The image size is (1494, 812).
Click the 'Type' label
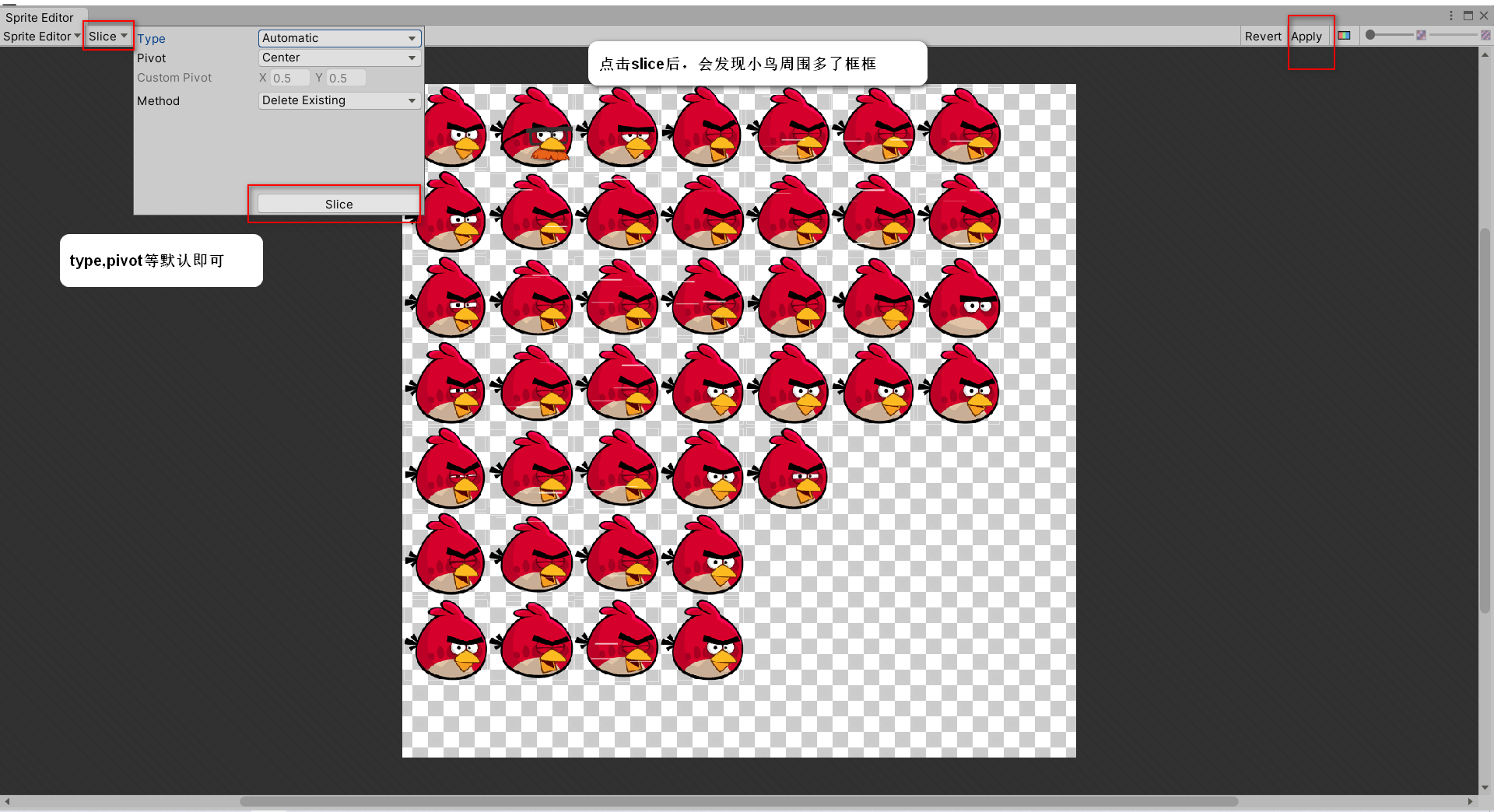pyautogui.click(x=151, y=39)
